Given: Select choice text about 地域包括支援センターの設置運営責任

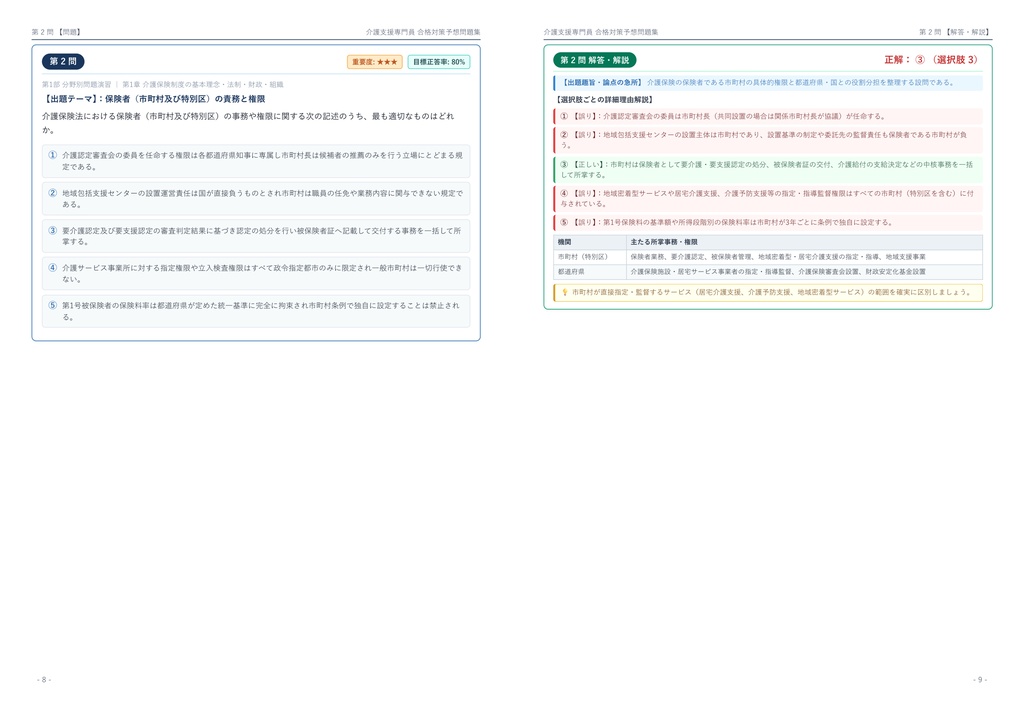Looking at the screenshot, I should [x=262, y=198].
